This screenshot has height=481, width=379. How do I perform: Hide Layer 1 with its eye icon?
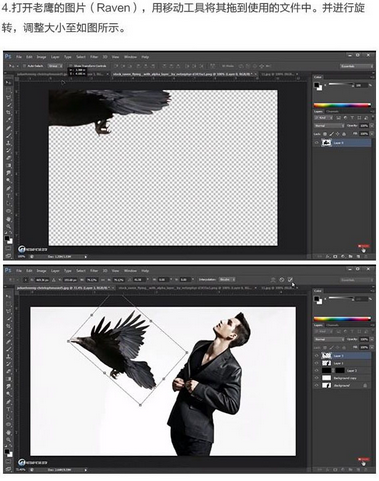pos(316,363)
